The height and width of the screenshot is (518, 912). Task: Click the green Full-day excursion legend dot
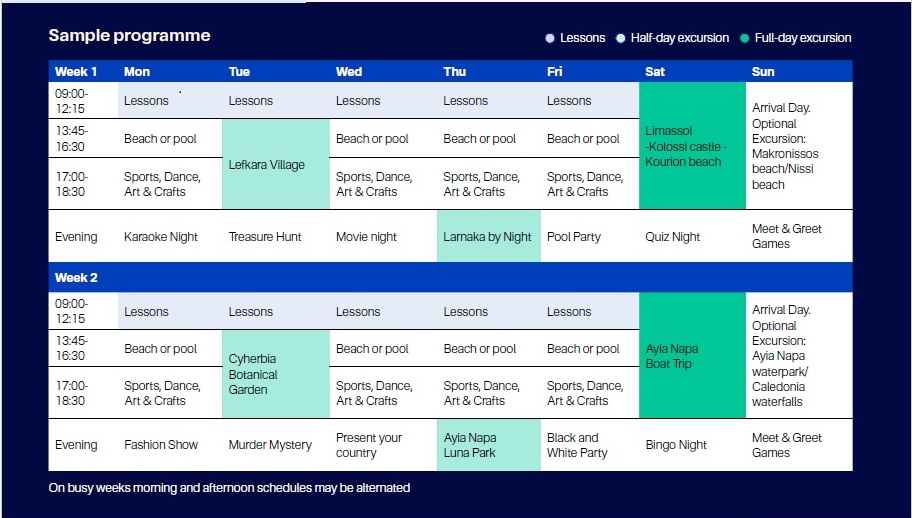[744, 38]
